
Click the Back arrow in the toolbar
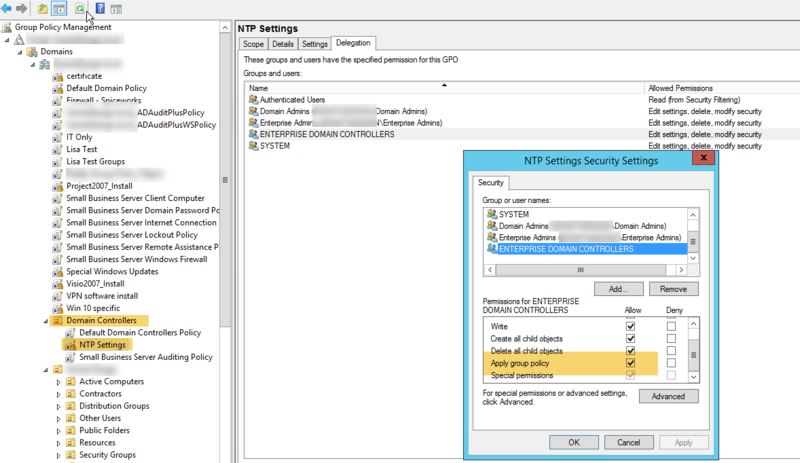click(x=9, y=8)
